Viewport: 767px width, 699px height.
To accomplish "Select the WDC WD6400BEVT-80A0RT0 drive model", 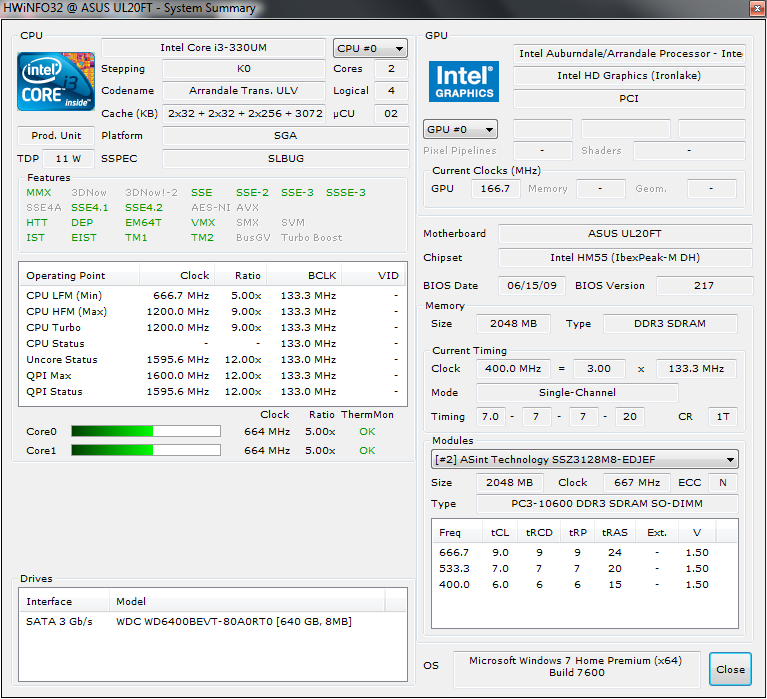I will (x=234, y=621).
